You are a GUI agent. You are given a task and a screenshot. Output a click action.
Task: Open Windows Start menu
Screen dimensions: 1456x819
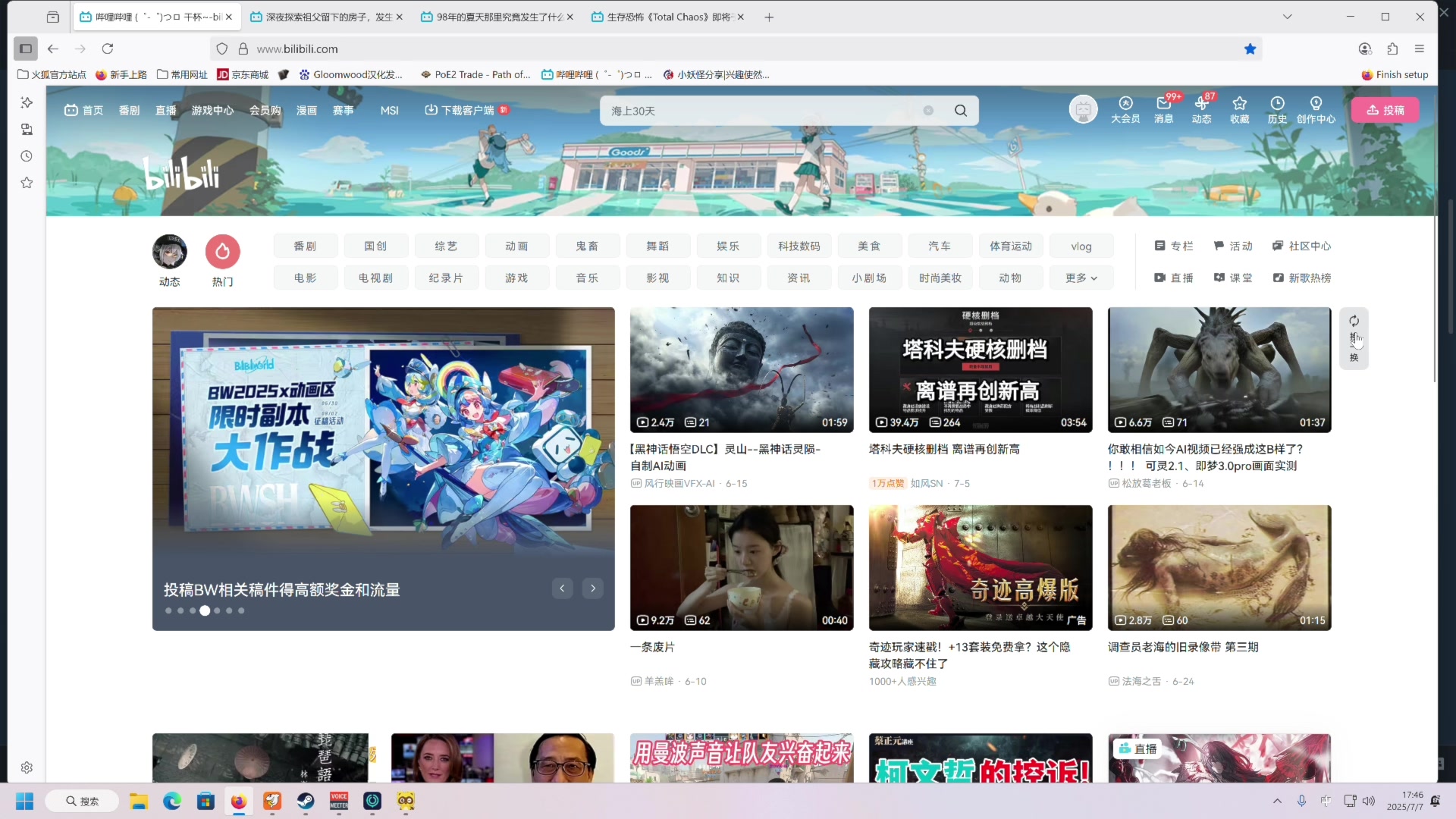24,801
